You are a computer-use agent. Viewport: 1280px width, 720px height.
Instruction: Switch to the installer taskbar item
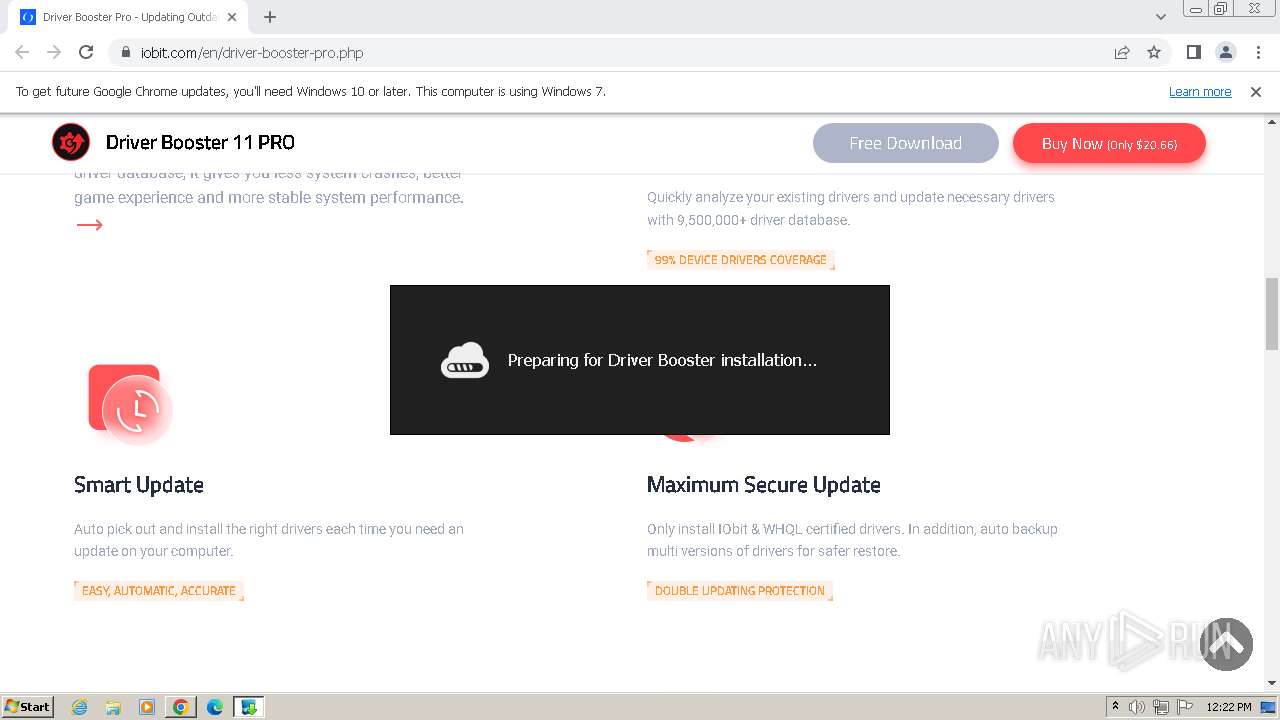(x=249, y=707)
